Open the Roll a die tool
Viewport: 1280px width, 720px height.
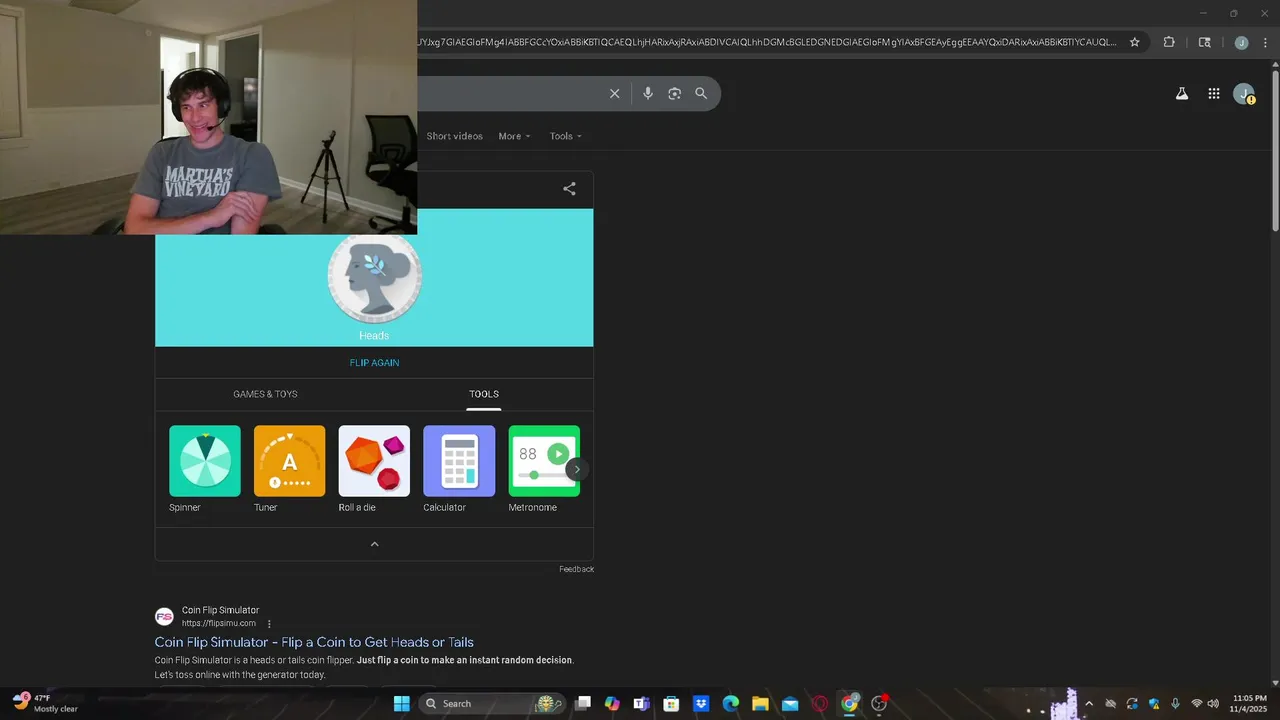(374, 461)
